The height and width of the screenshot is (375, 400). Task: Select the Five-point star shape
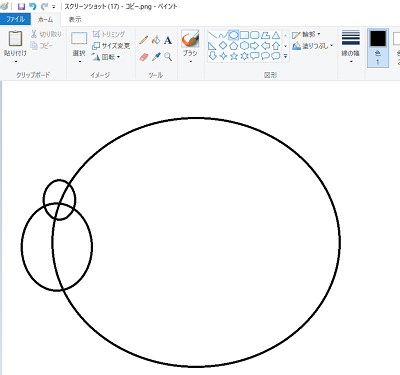(x=234, y=56)
